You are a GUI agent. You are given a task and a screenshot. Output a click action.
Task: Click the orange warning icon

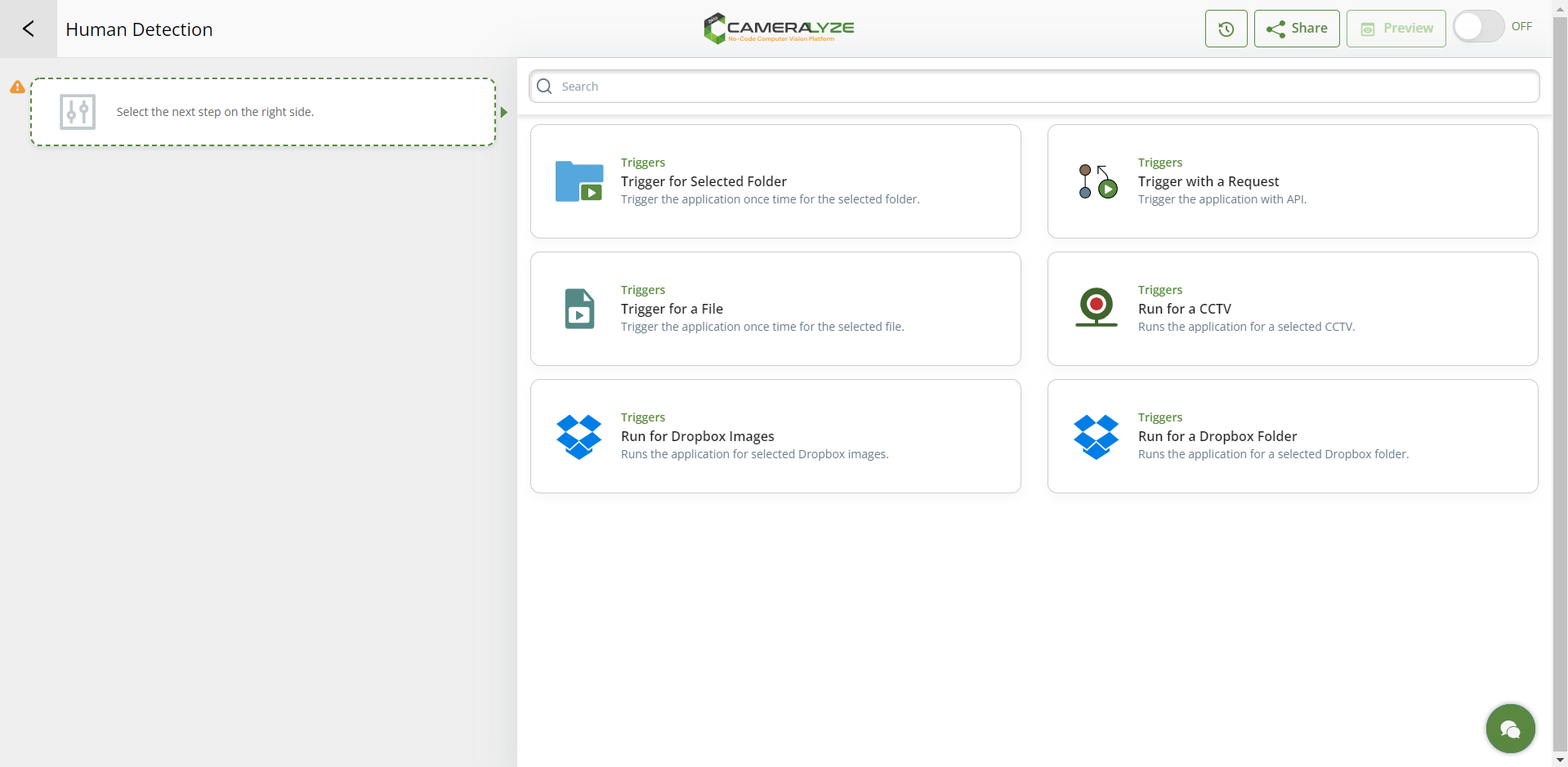coord(17,87)
